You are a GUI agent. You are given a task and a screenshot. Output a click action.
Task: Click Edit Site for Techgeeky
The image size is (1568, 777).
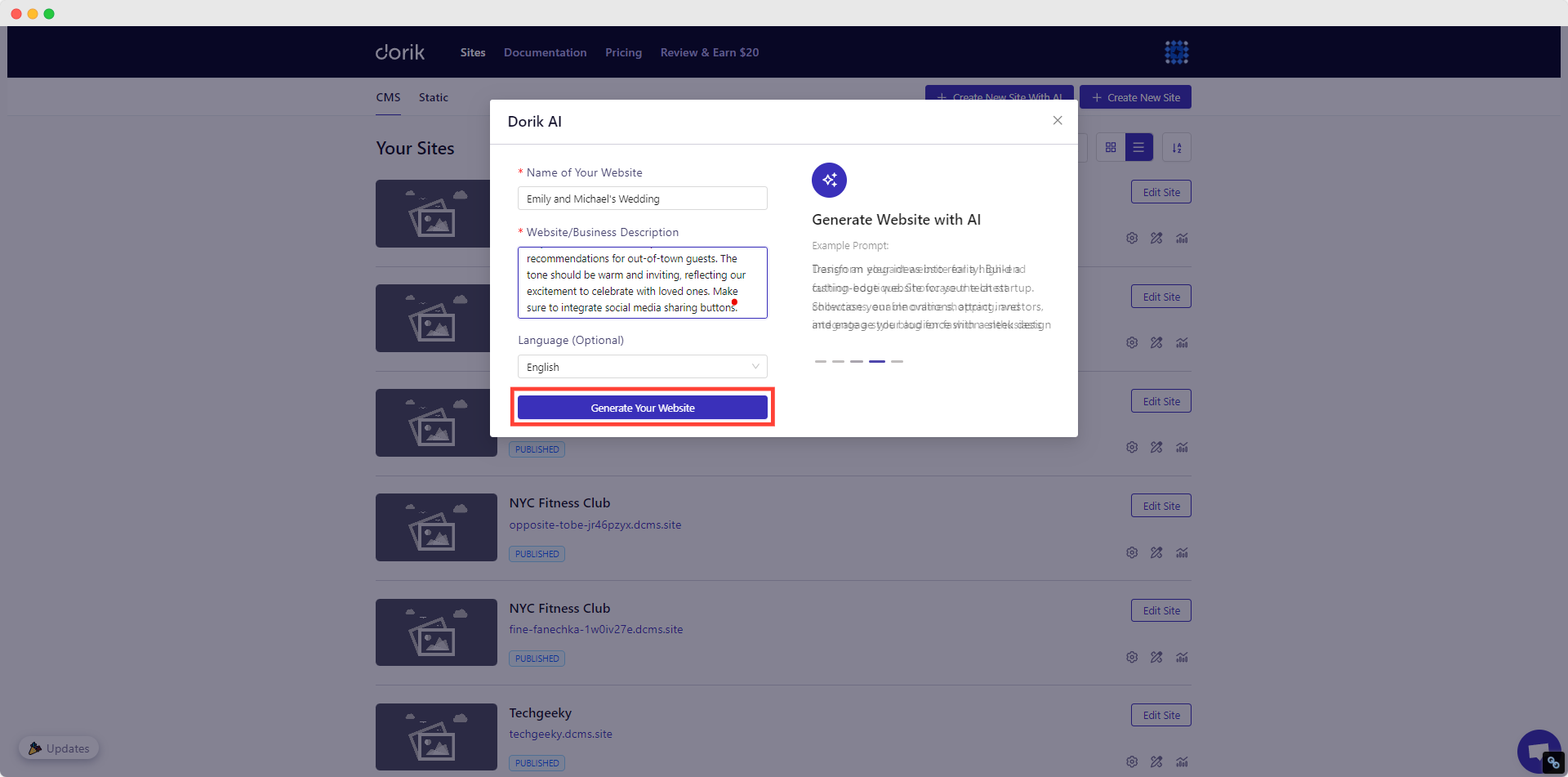pos(1161,715)
